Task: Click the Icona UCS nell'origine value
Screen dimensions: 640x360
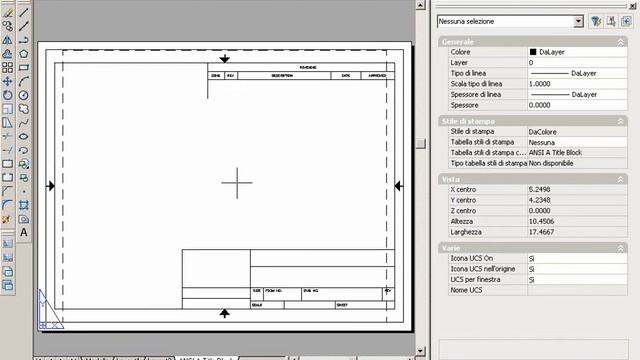Action: [577, 269]
